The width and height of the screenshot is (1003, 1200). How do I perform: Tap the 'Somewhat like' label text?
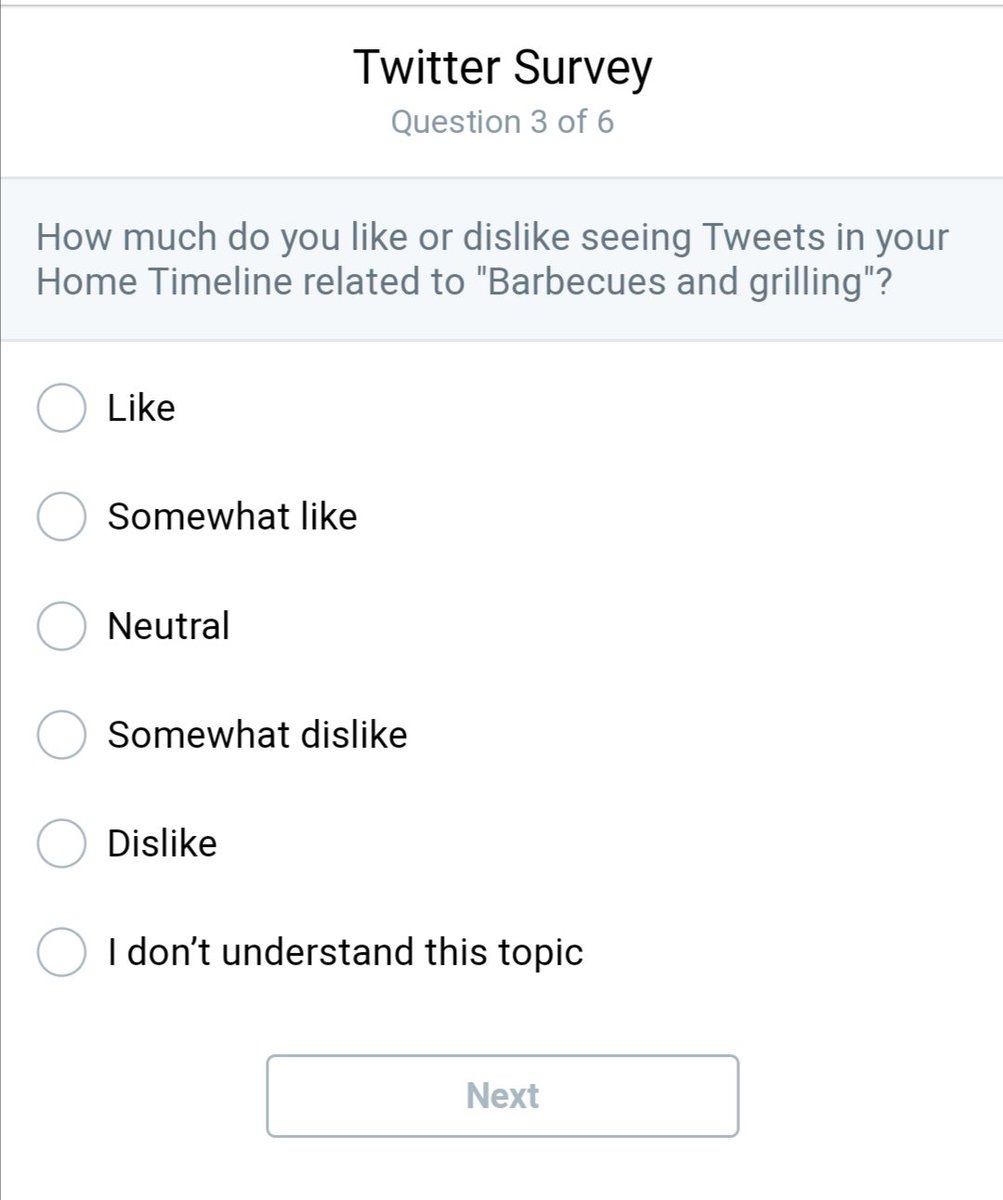pos(232,517)
